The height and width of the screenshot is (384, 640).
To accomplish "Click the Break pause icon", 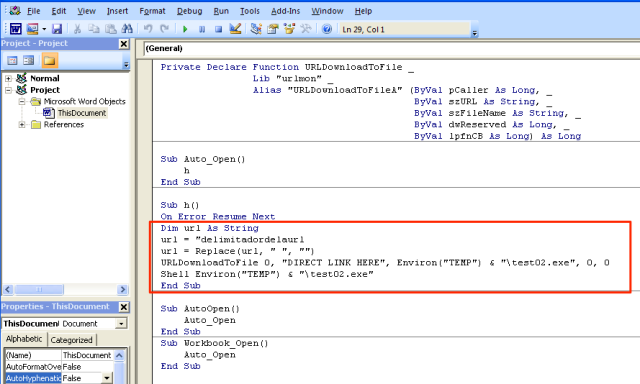I will pyautogui.click(x=202, y=29).
